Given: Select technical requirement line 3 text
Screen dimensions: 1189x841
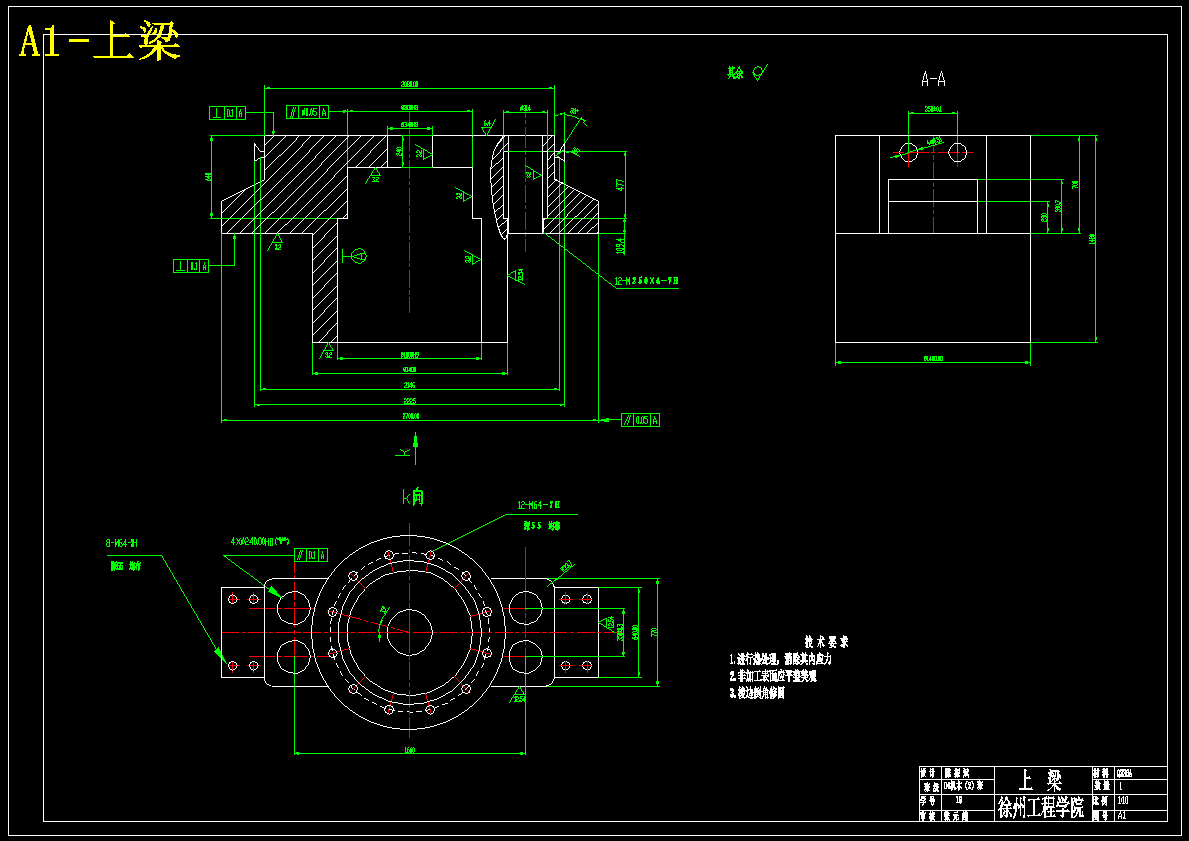Looking at the screenshot, I should [757, 692].
